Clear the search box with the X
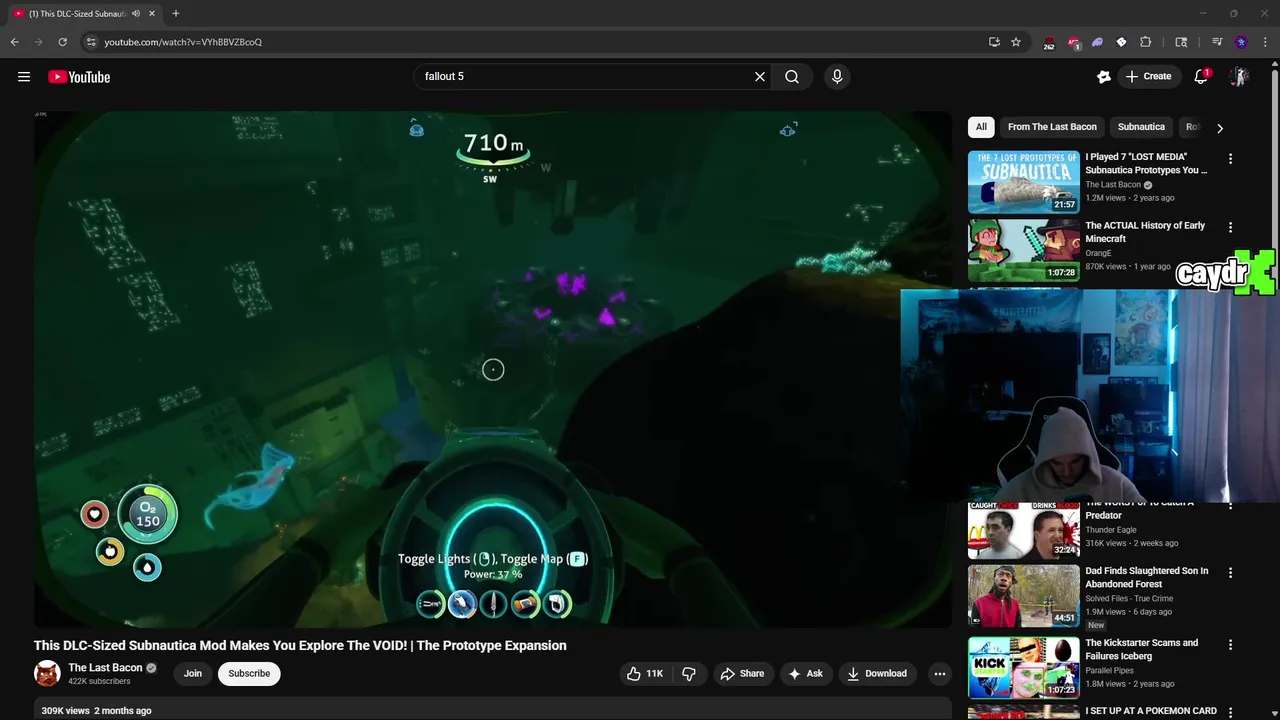1280x720 pixels. pyautogui.click(x=760, y=77)
